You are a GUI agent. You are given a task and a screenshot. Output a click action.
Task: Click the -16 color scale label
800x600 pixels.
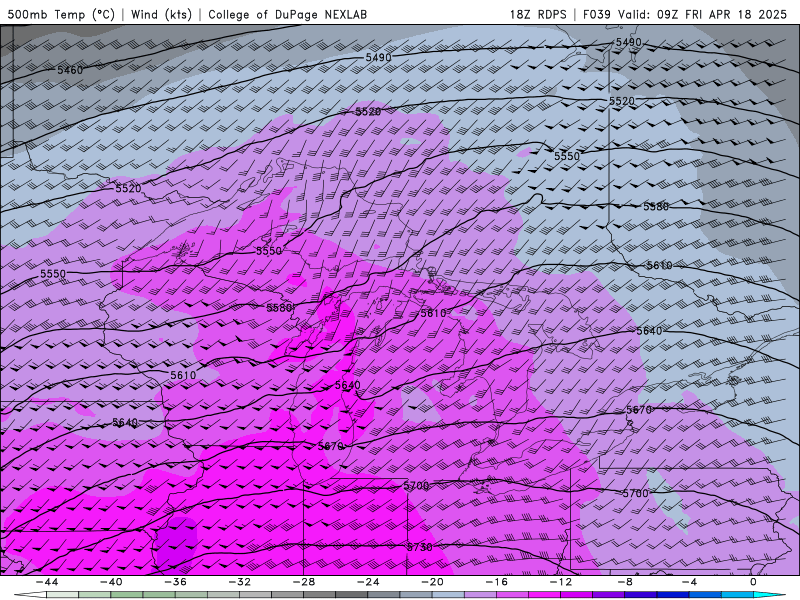tap(496, 582)
